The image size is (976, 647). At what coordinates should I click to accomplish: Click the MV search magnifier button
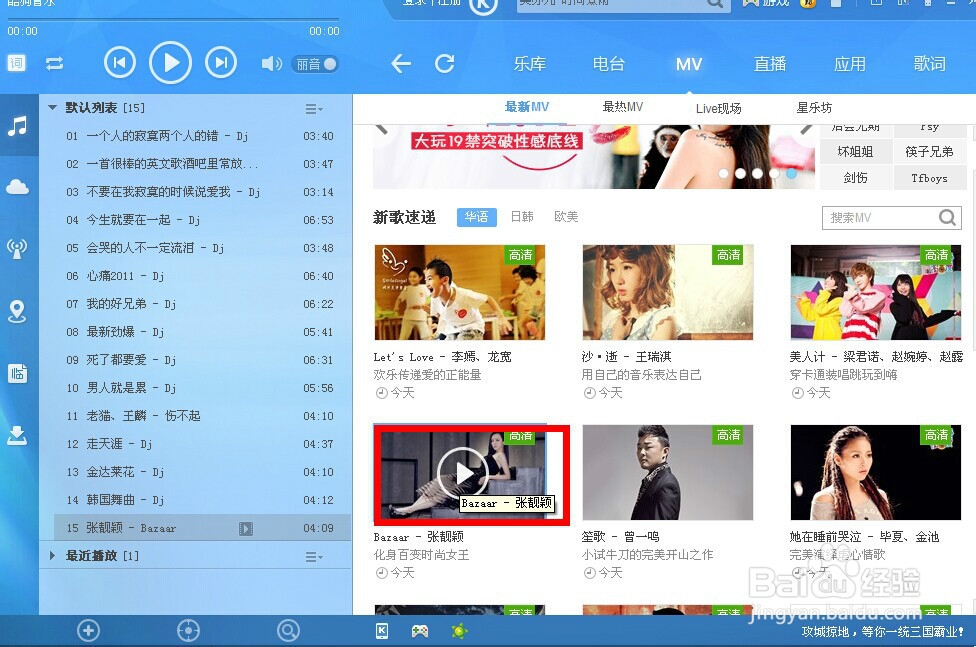[x=947, y=217]
